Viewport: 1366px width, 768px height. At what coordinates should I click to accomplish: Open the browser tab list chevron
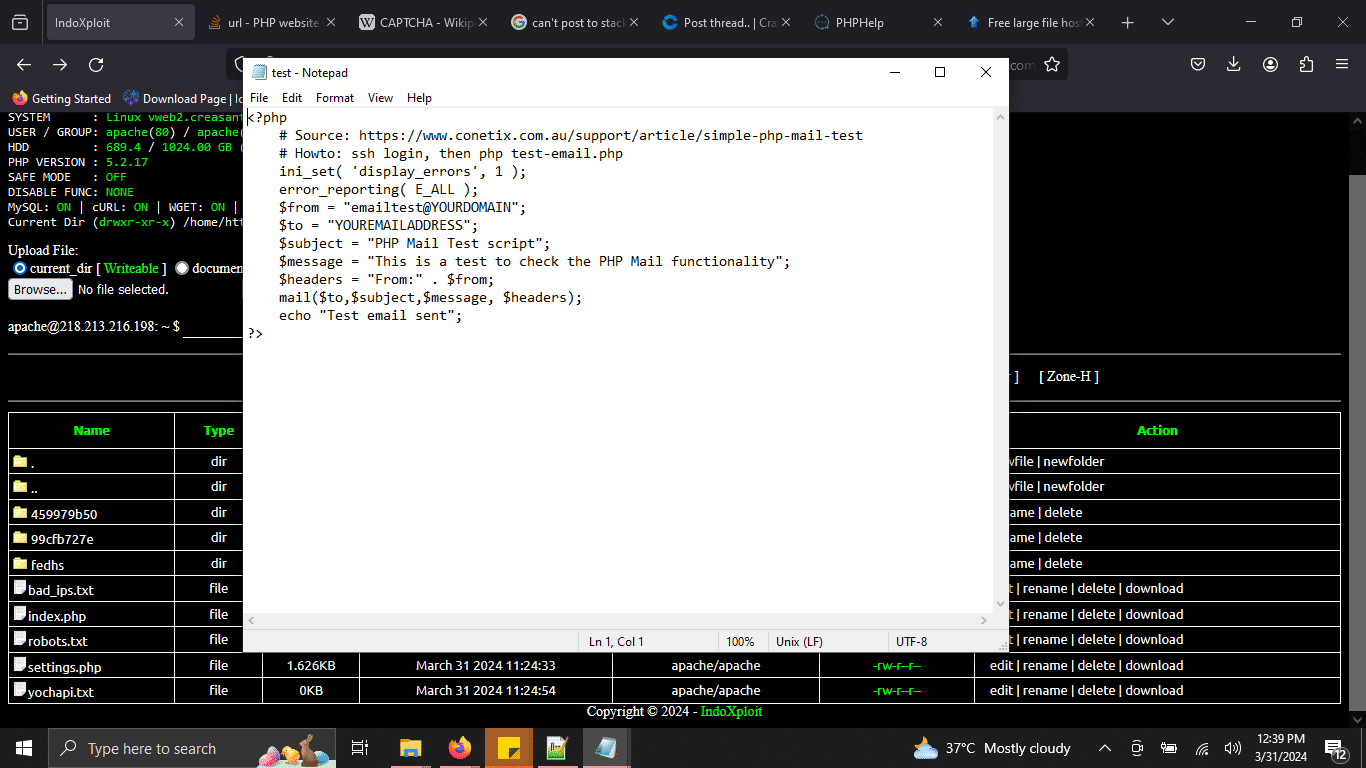click(1168, 21)
